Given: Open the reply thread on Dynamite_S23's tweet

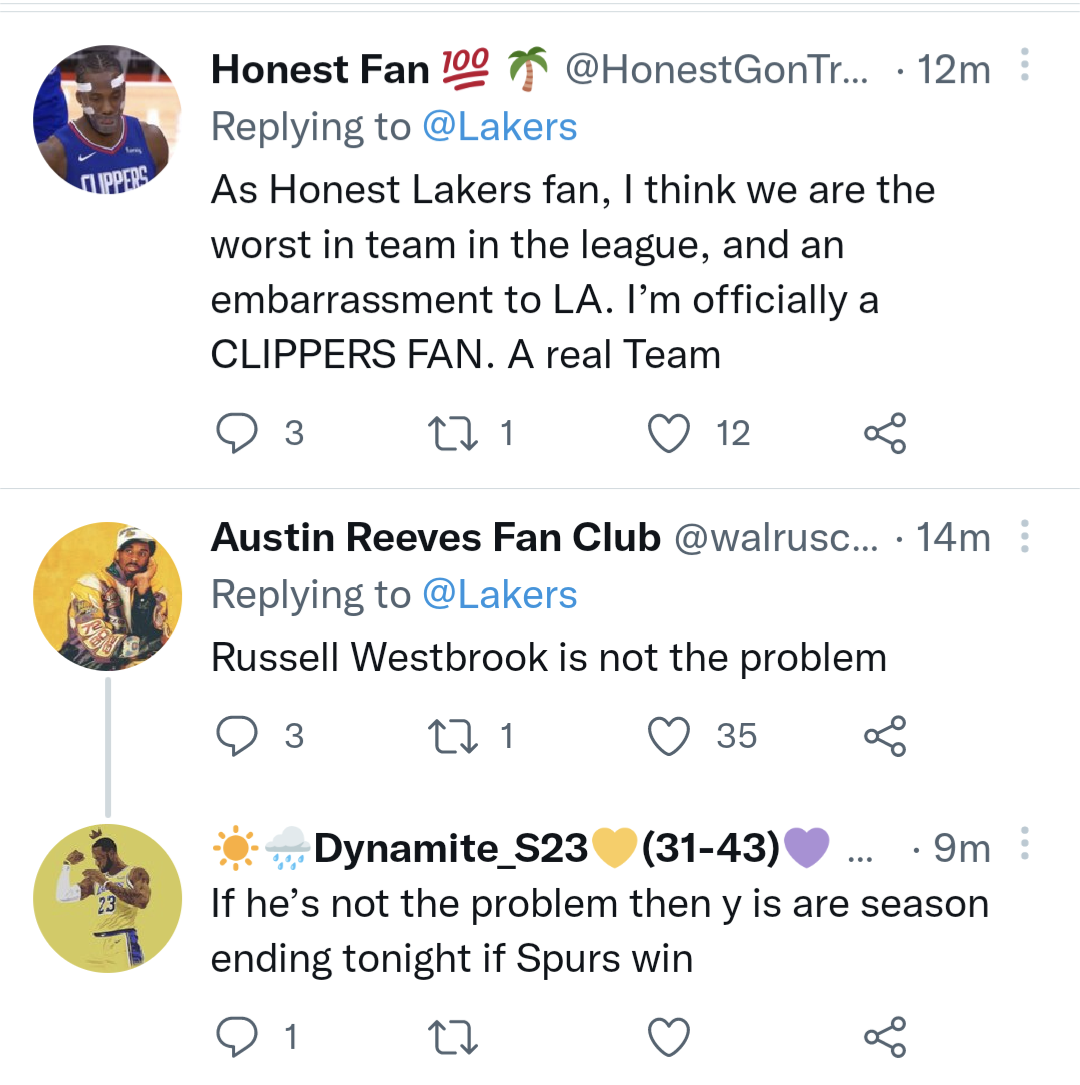Looking at the screenshot, I should (x=236, y=1036).
